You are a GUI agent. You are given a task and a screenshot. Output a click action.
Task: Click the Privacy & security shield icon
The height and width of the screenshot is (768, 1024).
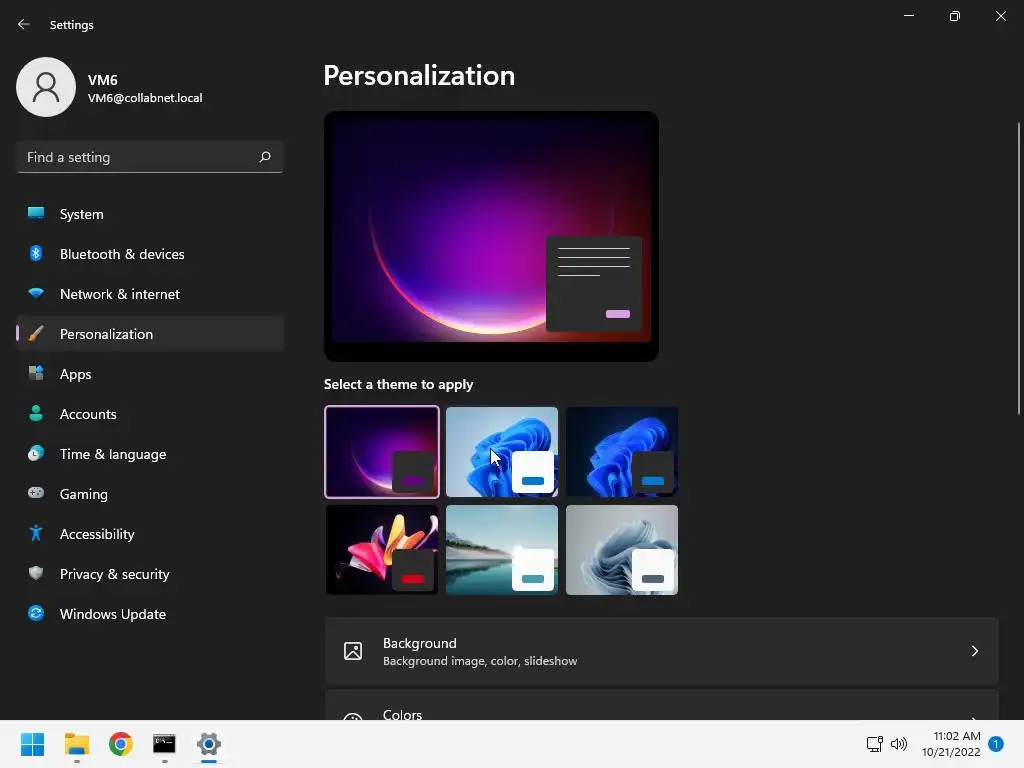(x=36, y=573)
